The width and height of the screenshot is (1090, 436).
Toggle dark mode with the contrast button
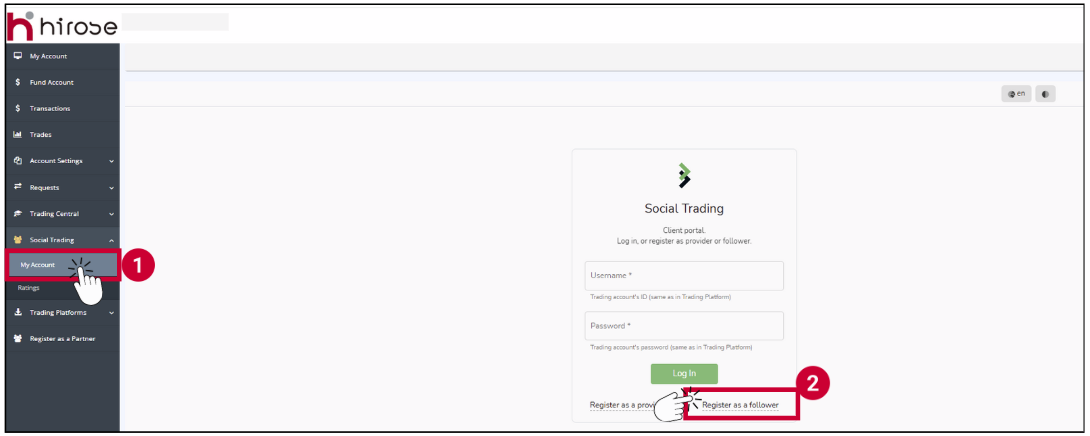tap(1045, 94)
